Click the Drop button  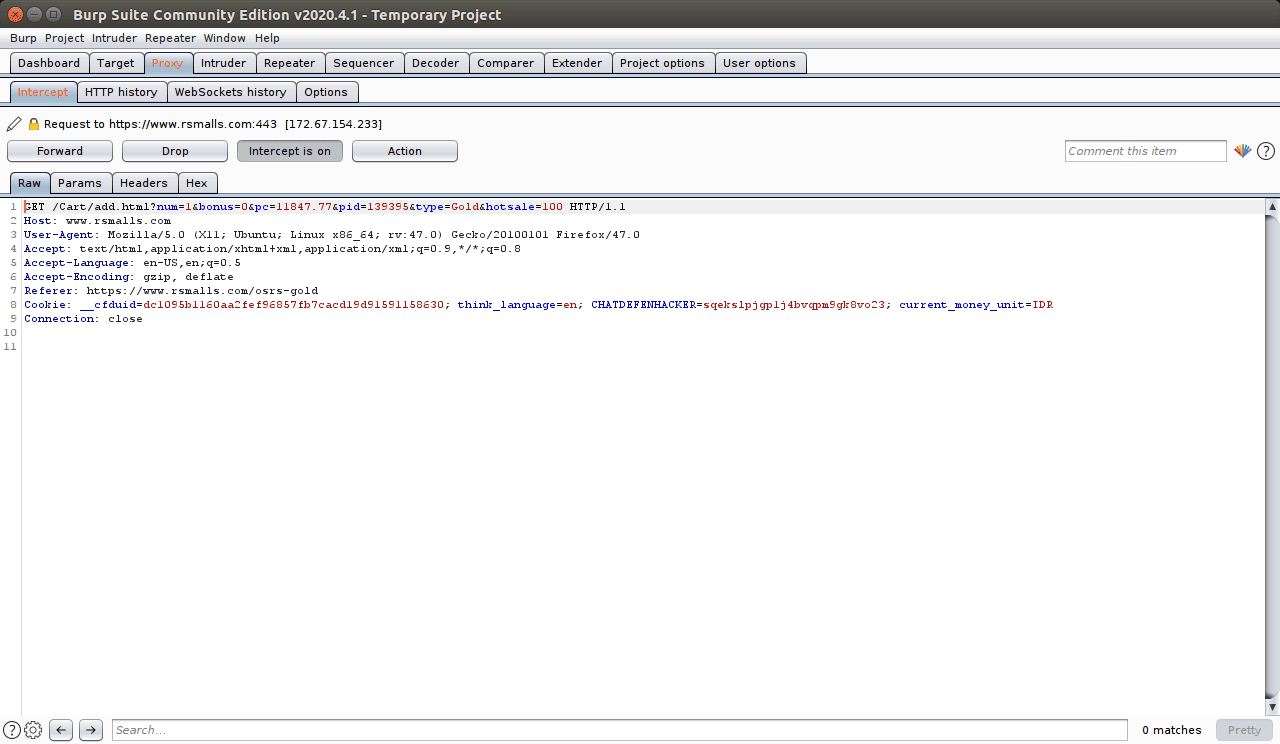point(174,150)
